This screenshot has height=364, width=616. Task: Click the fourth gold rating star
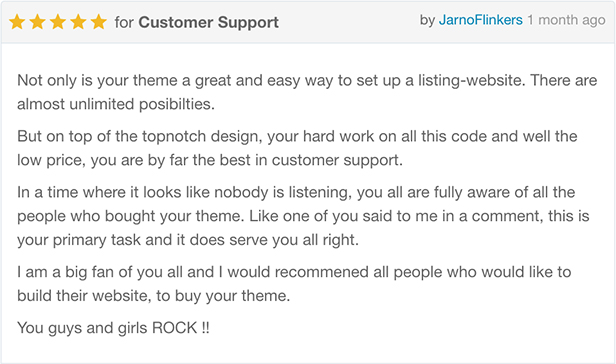(x=78, y=22)
